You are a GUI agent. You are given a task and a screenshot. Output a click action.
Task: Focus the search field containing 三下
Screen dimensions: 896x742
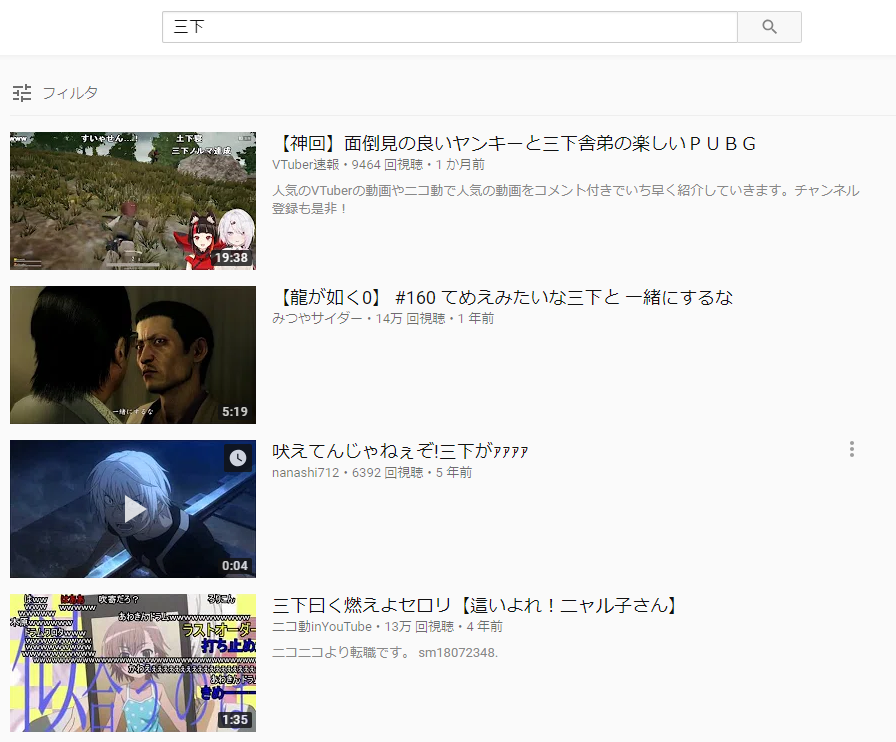(x=450, y=27)
